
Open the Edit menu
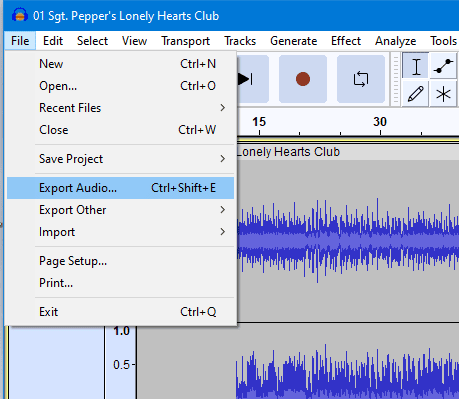pyautogui.click(x=53, y=41)
